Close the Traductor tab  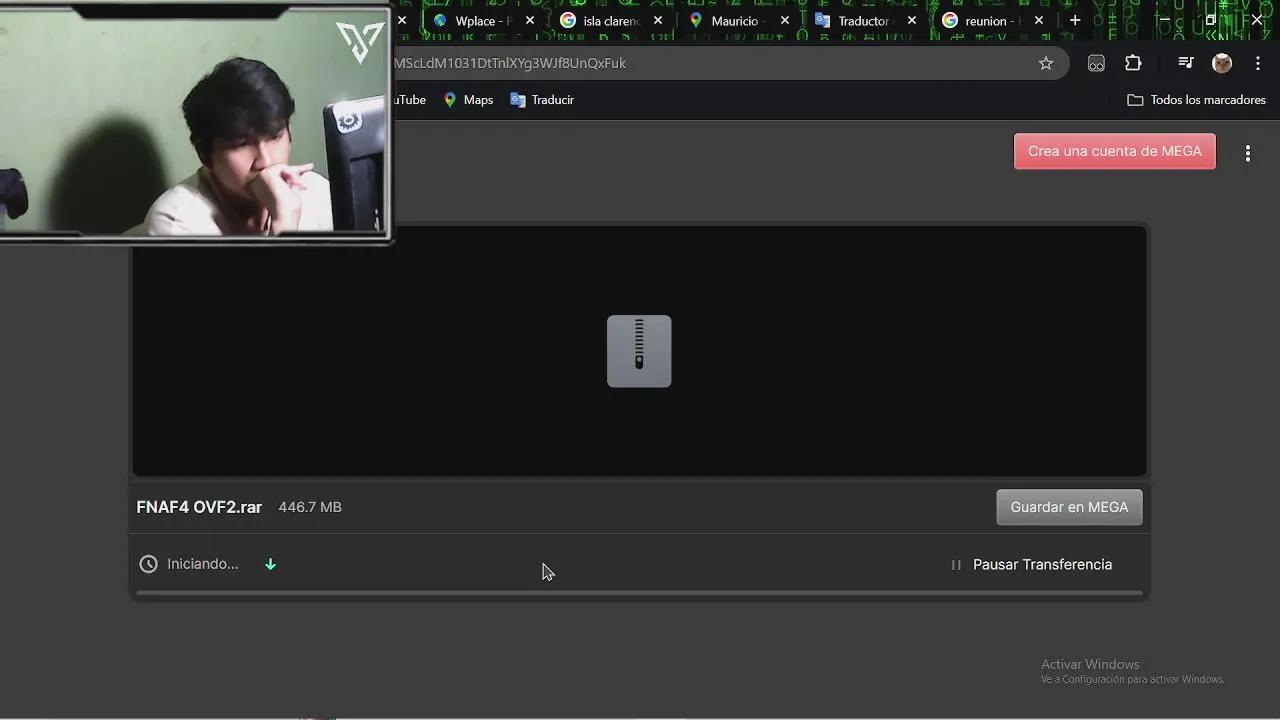(x=912, y=20)
